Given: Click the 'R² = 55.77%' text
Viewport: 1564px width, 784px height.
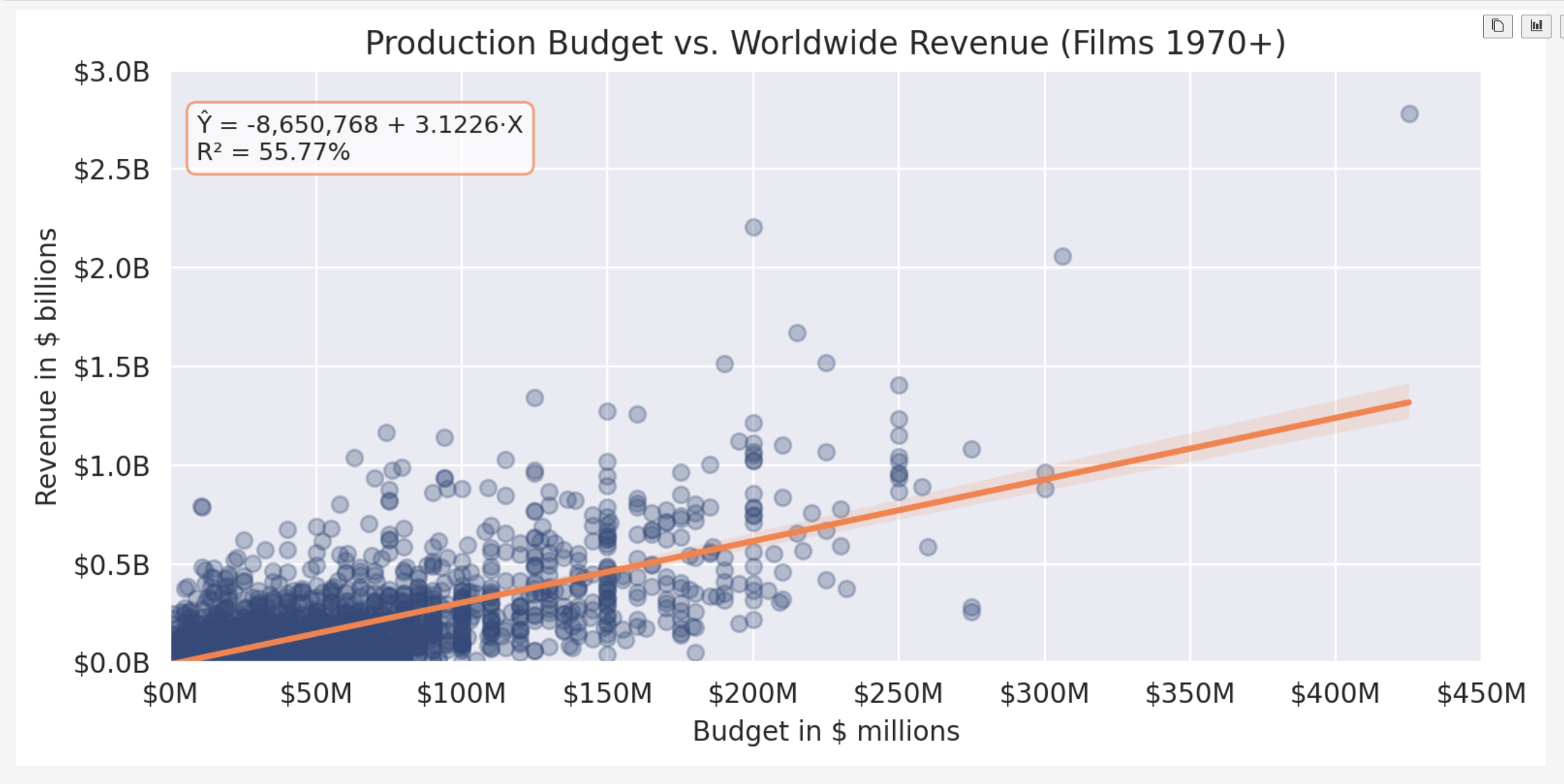Looking at the screenshot, I should pos(273,152).
